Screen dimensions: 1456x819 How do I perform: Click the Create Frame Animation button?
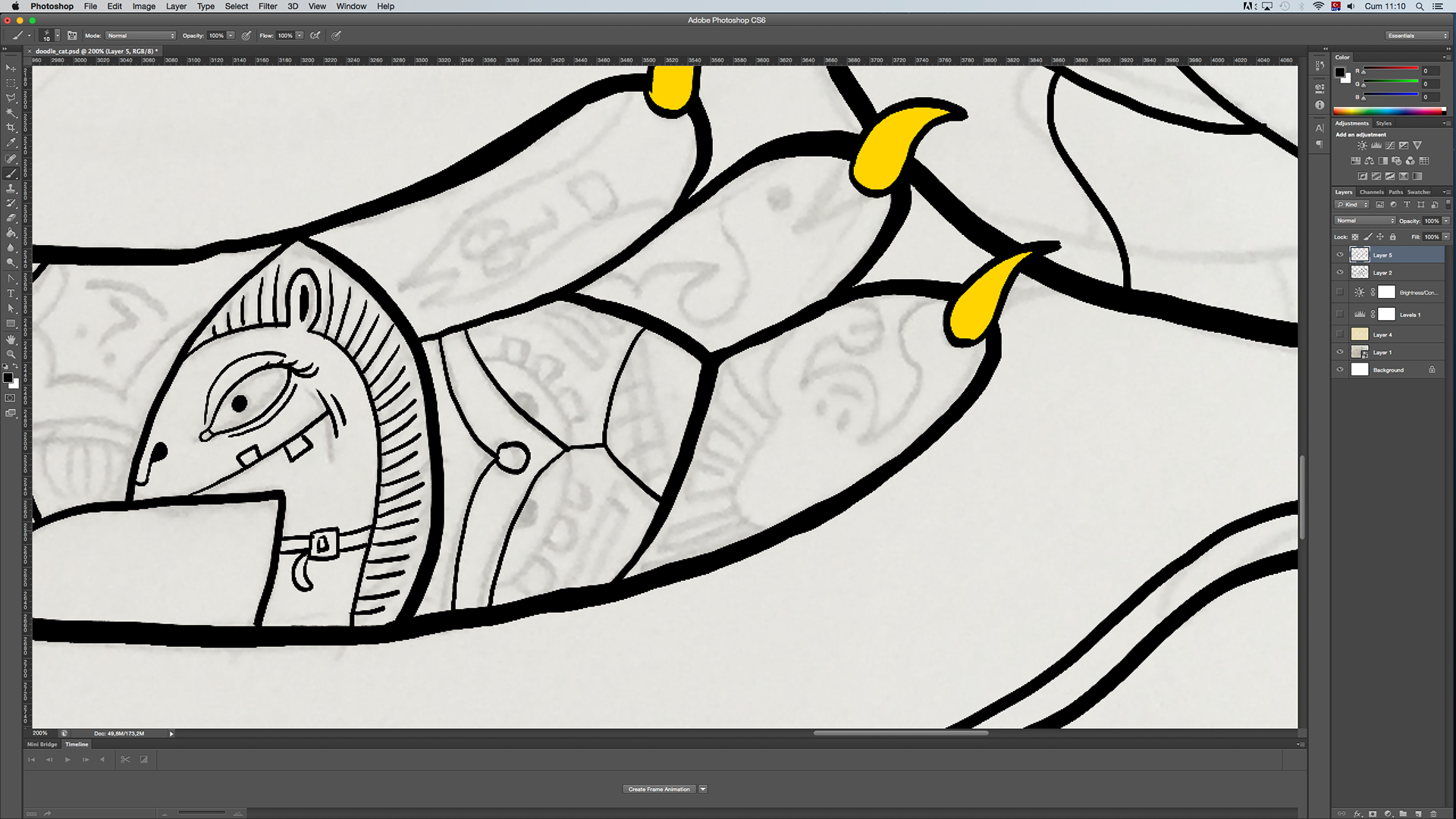tap(658, 789)
